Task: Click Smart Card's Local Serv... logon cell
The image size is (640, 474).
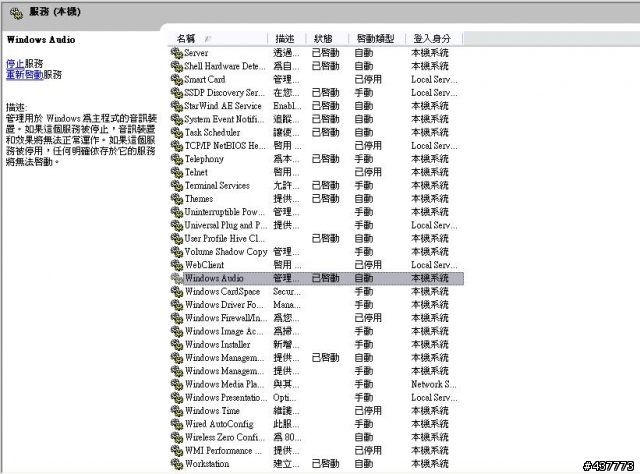Action: (434, 79)
